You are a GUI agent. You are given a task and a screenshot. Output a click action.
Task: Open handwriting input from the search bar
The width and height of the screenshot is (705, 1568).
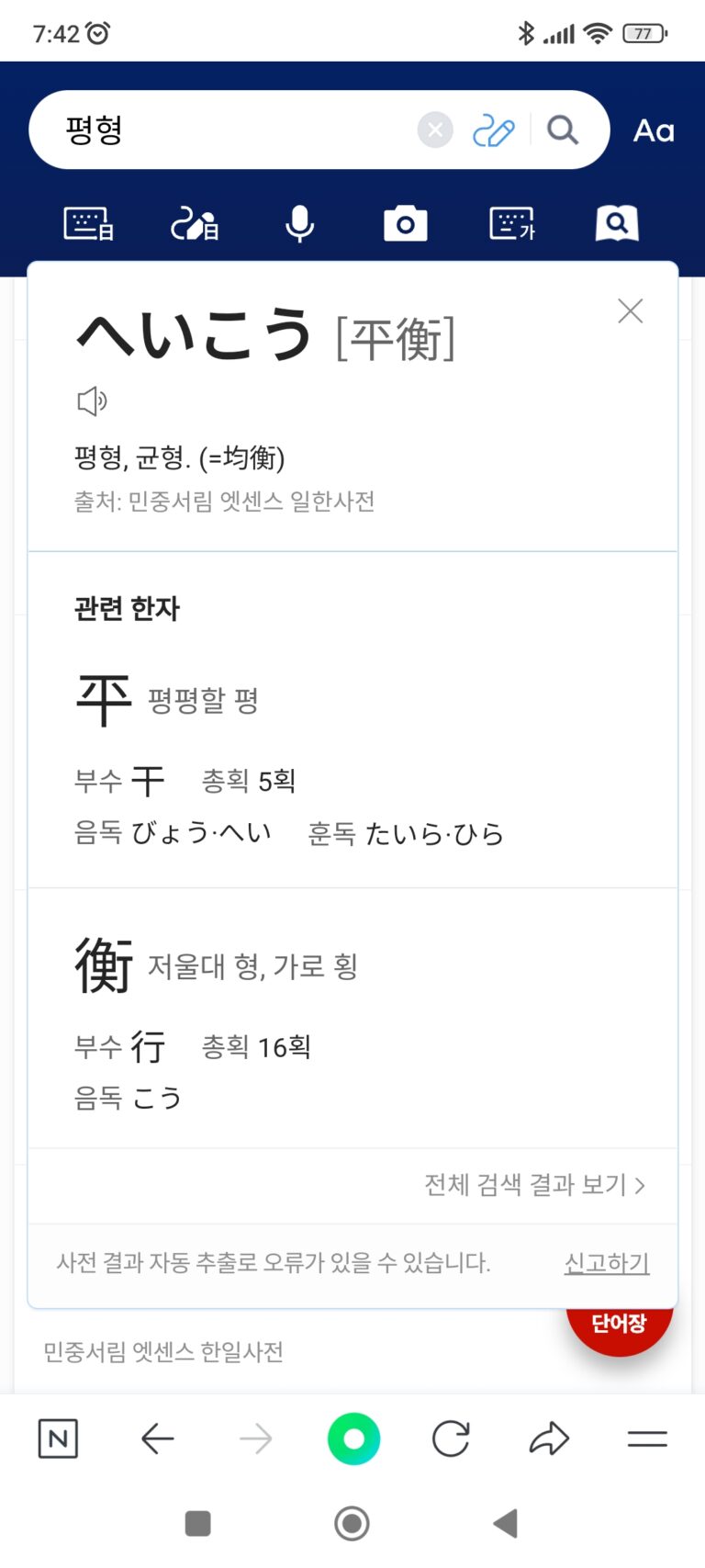click(493, 131)
